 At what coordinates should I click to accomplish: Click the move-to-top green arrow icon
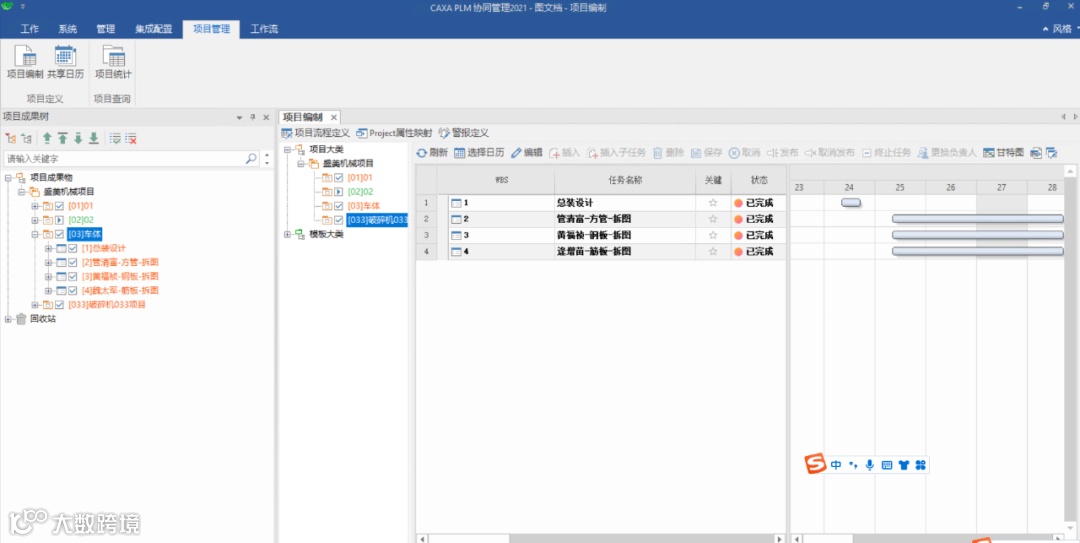(x=63, y=139)
